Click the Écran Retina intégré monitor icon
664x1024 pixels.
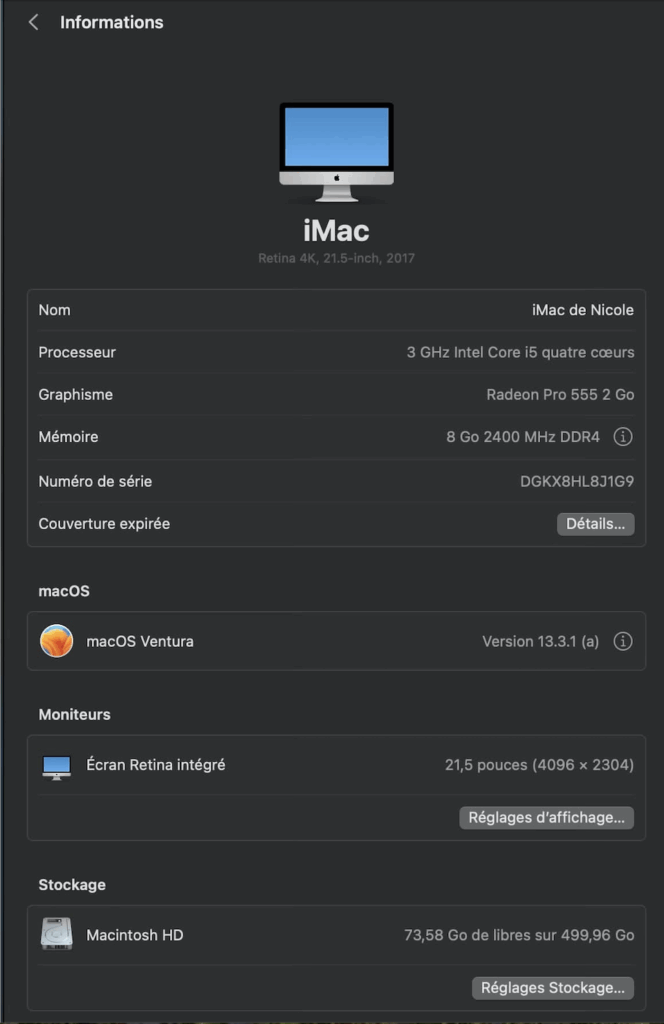click(x=57, y=766)
